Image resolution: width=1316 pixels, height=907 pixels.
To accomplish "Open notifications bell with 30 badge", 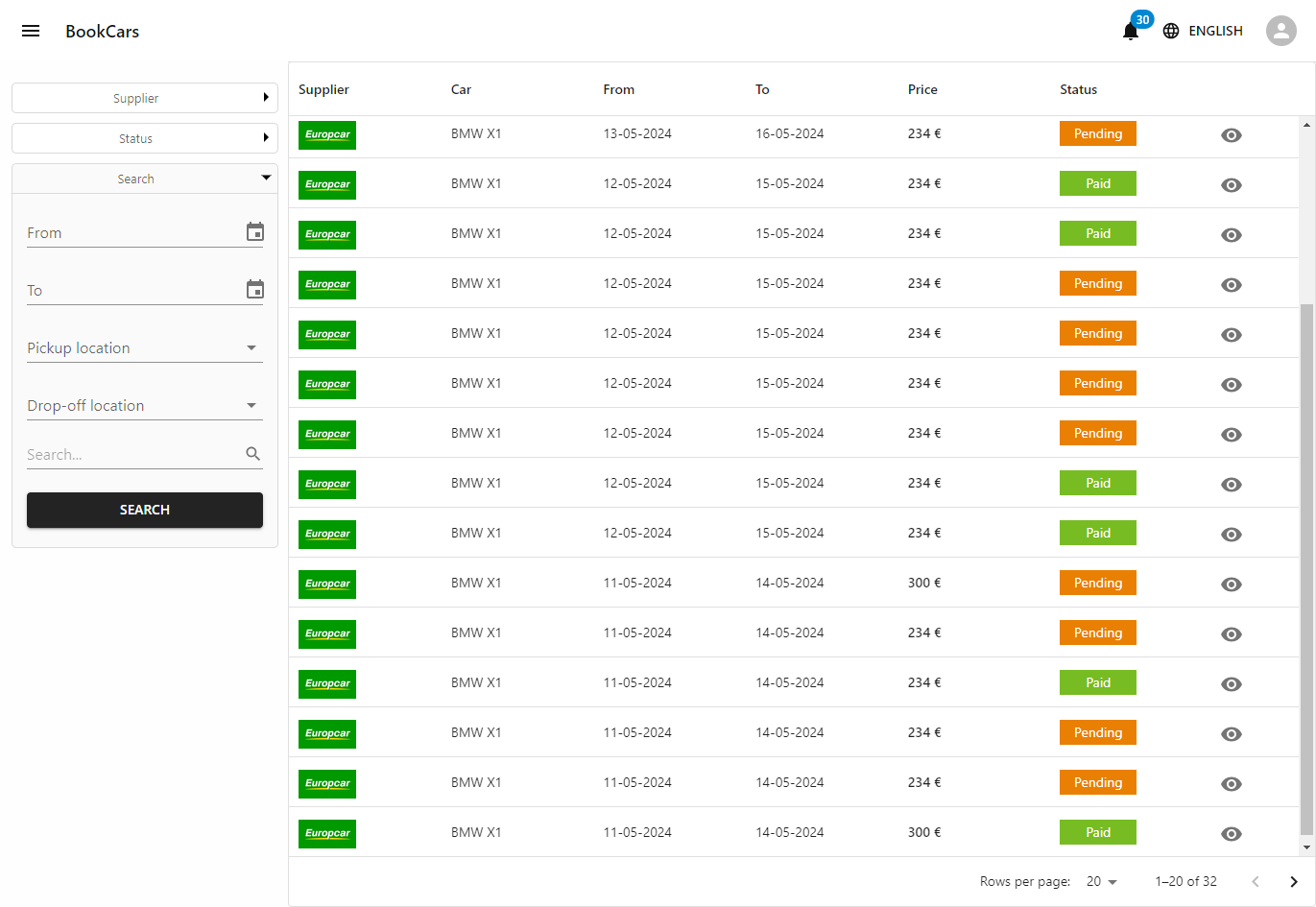I will (1131, 31).
